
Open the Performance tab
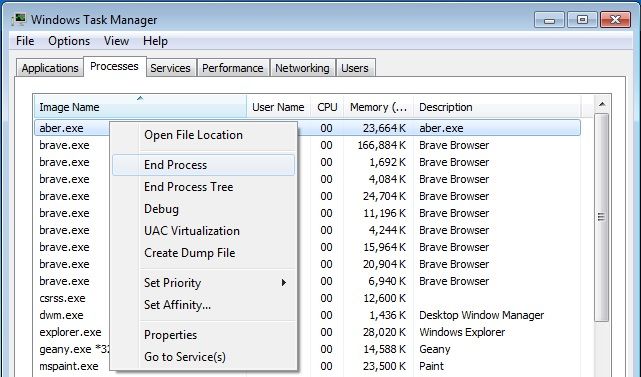233,68
